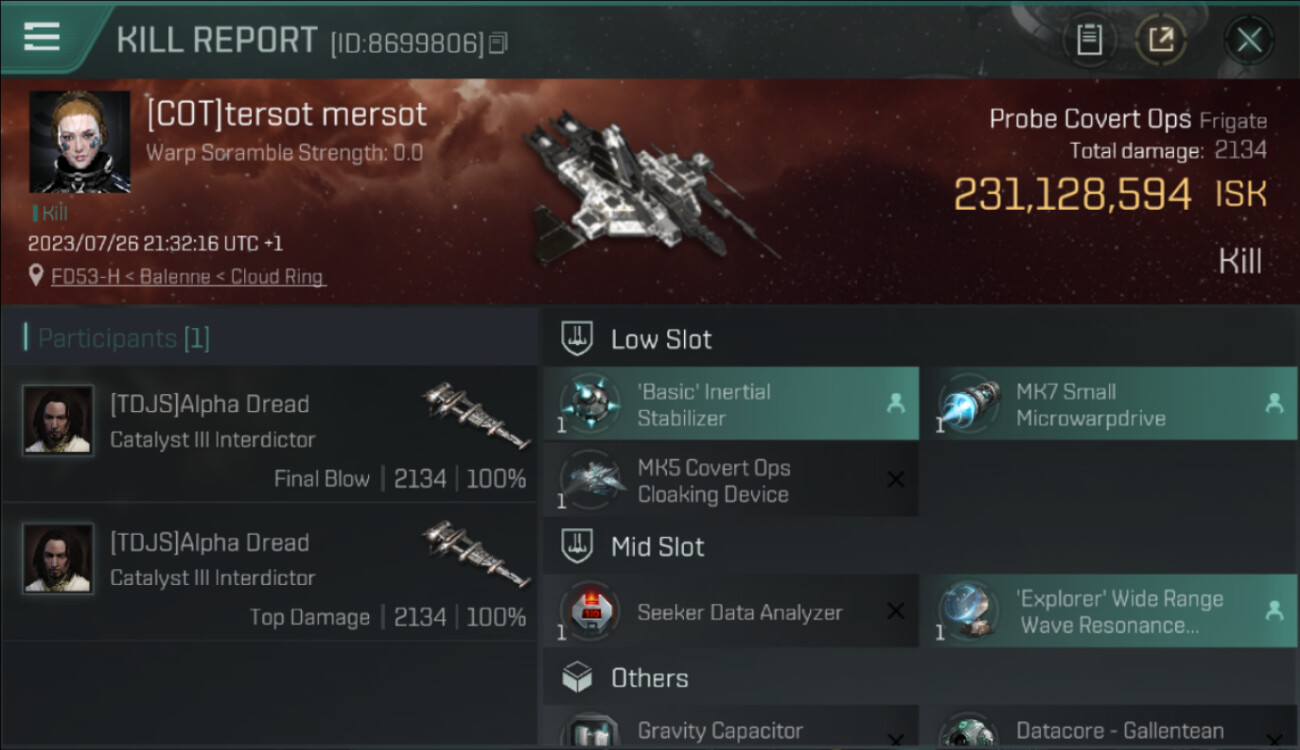The height and width of the screenshot is (750, 1300).
Task: Select the Gravity Capacitor item
Action: tap(731, 726)
